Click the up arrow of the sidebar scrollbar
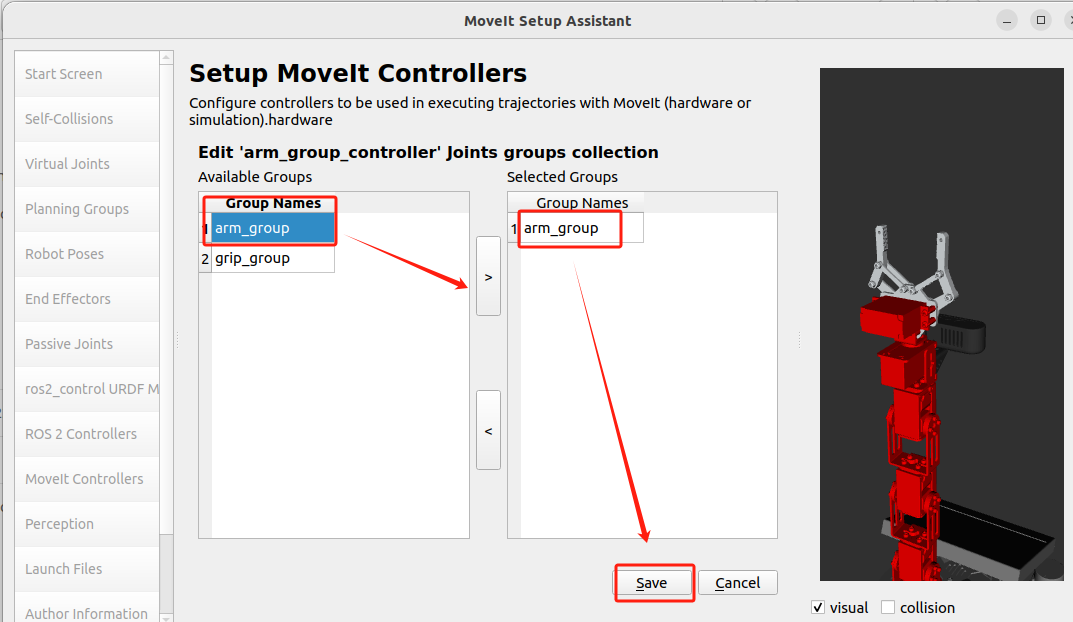Screen dimensions: 1073x622 click(x=166, y=57)
